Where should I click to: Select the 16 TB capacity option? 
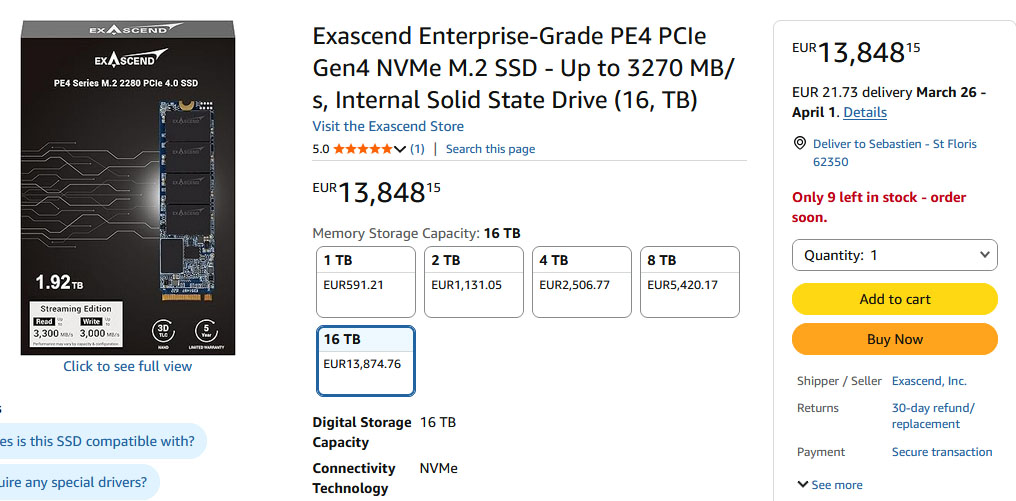(x=365, y=359)
